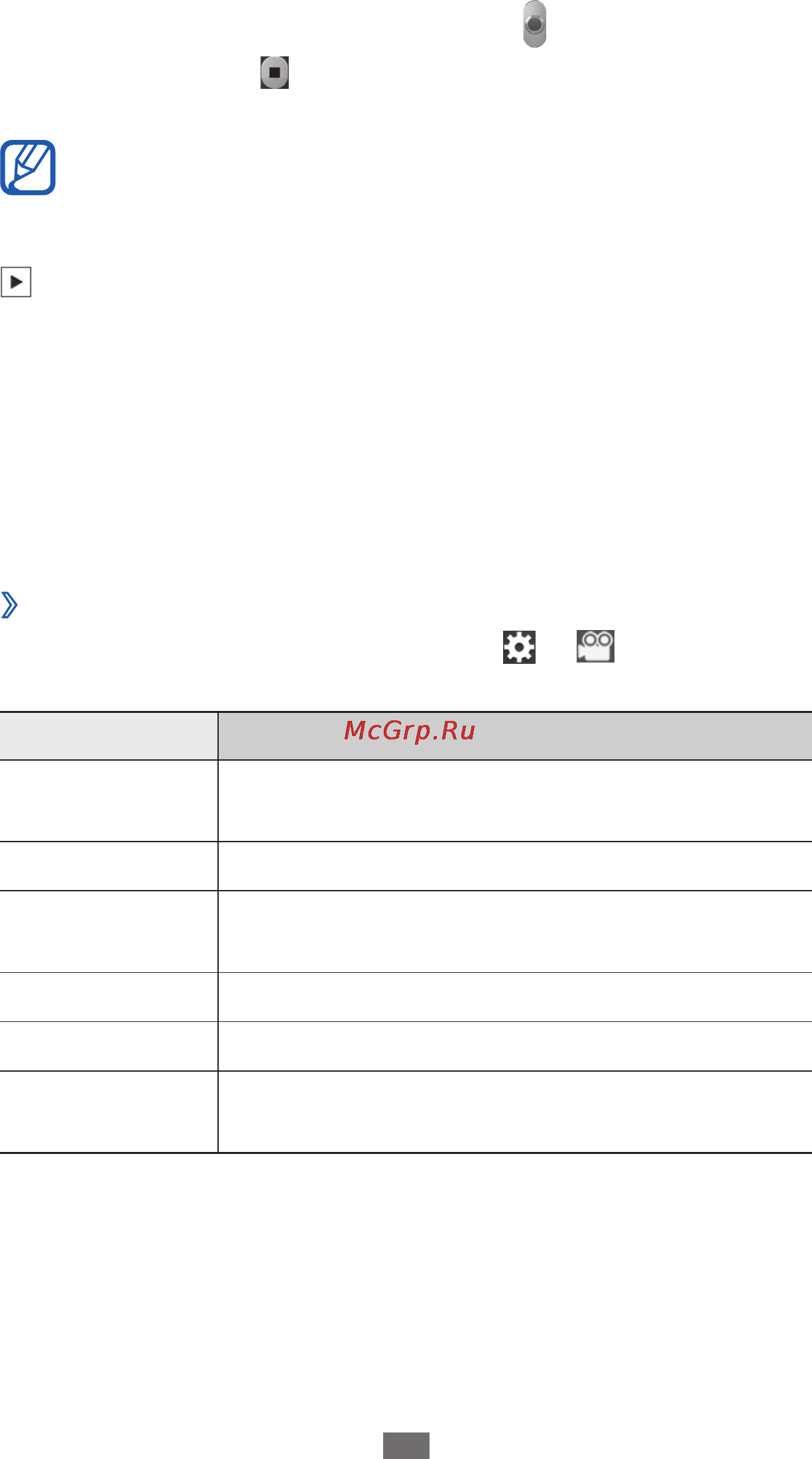Click the boxed play triangle icon
Viewport: 812px width, 1459px height.
coord(16,283)
